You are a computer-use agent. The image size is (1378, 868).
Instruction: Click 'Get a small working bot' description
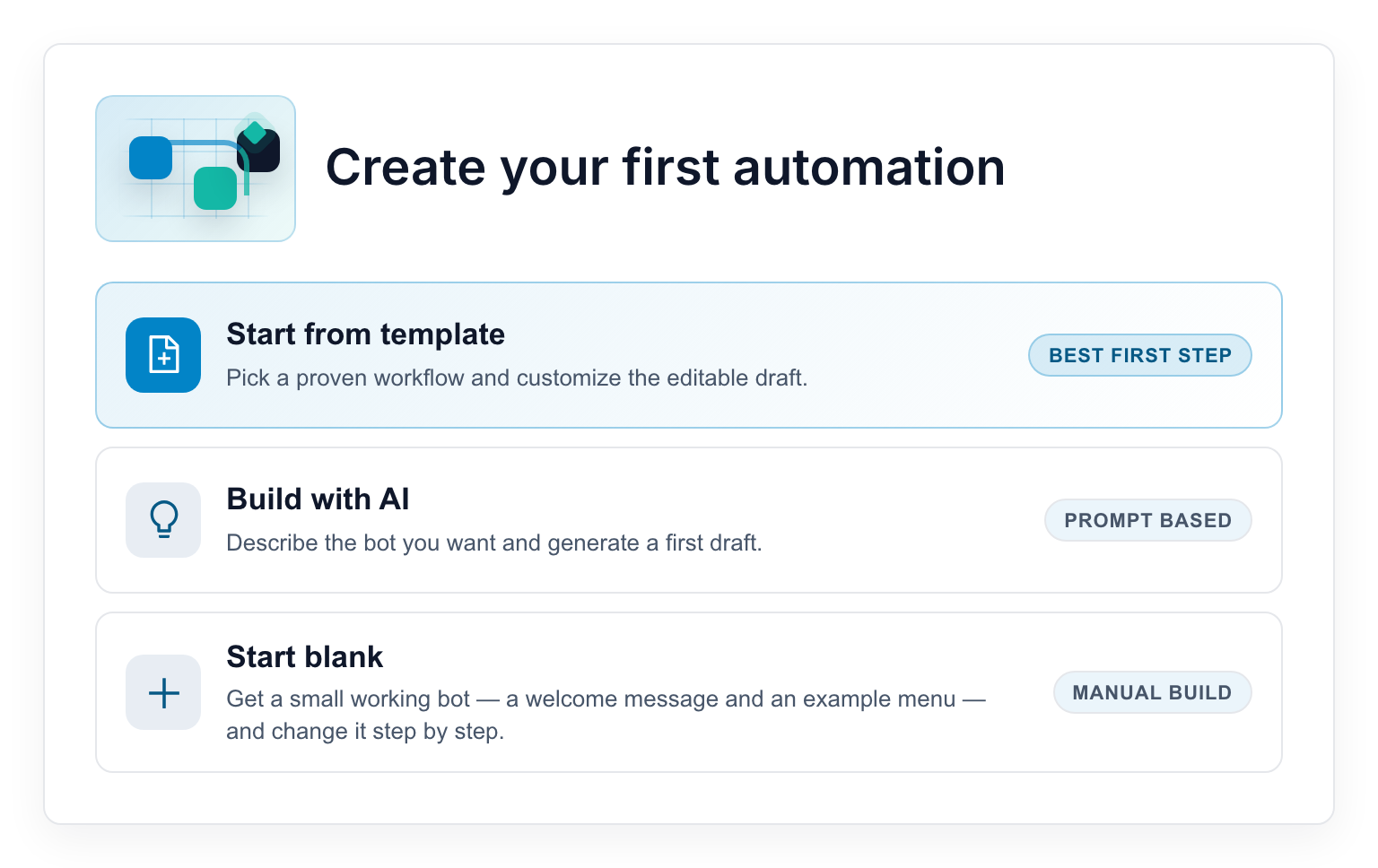(606, 715)
